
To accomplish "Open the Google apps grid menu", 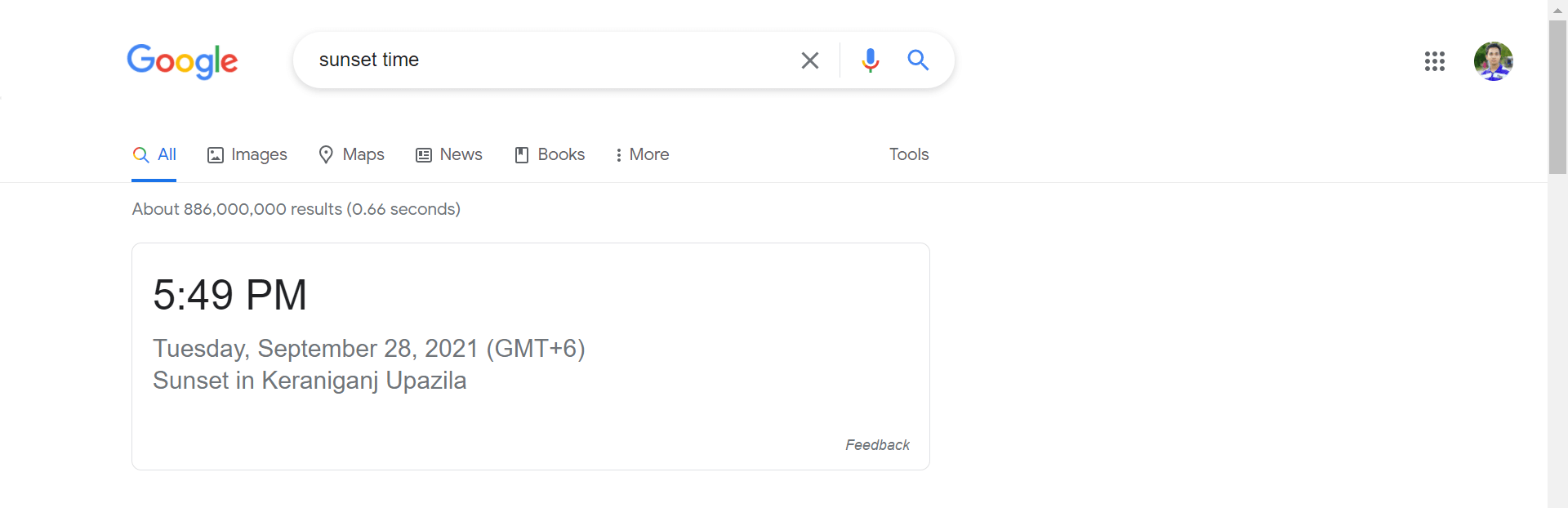I will pyautogui.click(x=1435, y=61).
